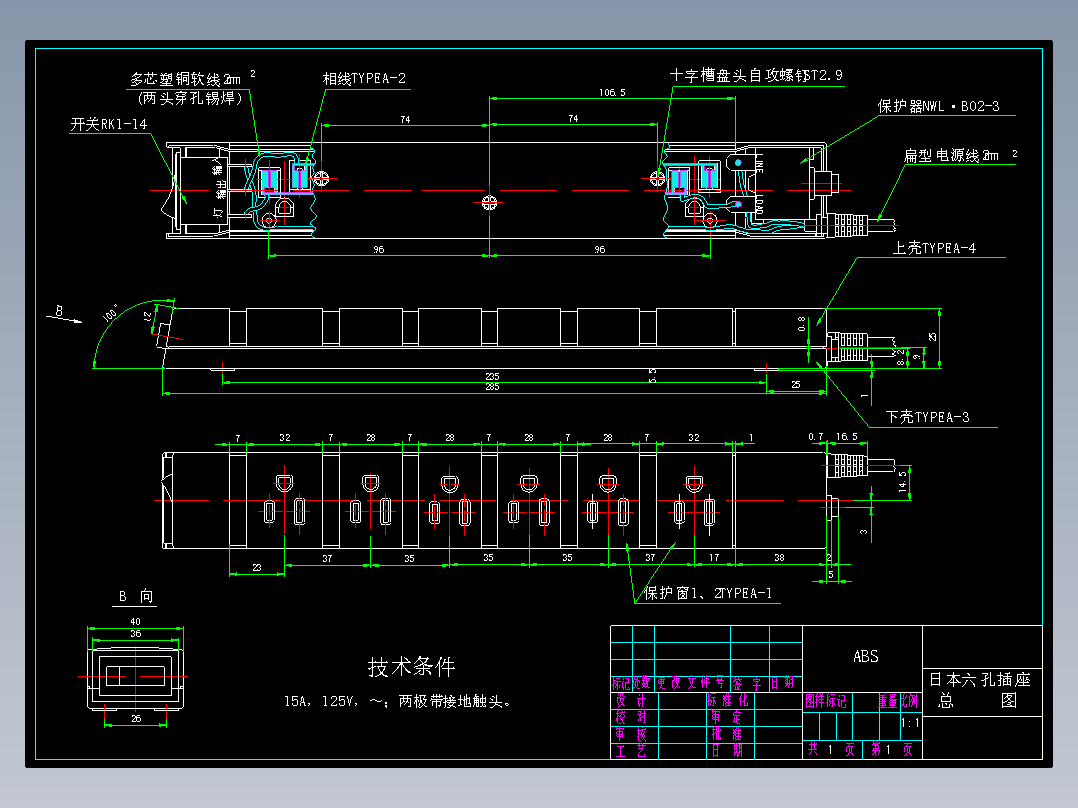The width and height of the screenshot is (1078, 808).
Task: Select the 38 dimension in bottom view
Action: click(x=779, y=558)
